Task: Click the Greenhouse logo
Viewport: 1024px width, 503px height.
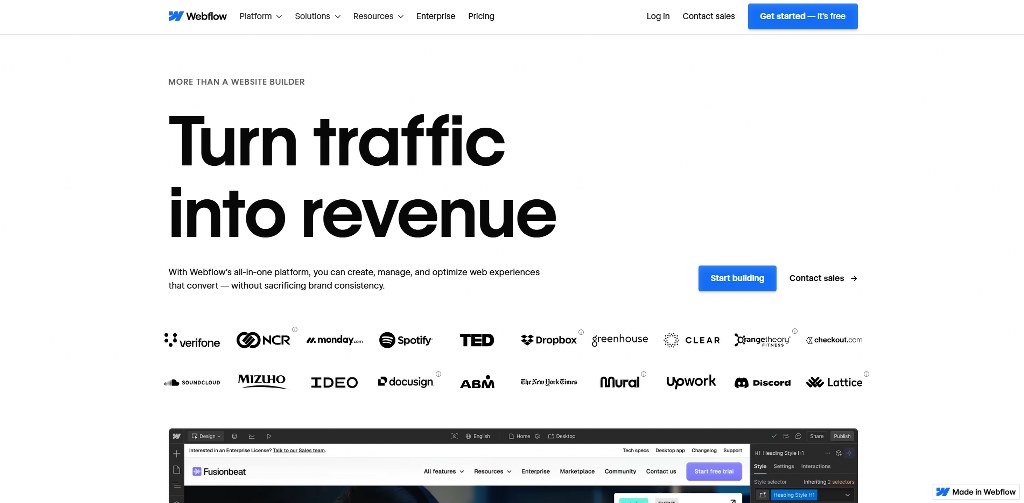Action: [620, 340]
